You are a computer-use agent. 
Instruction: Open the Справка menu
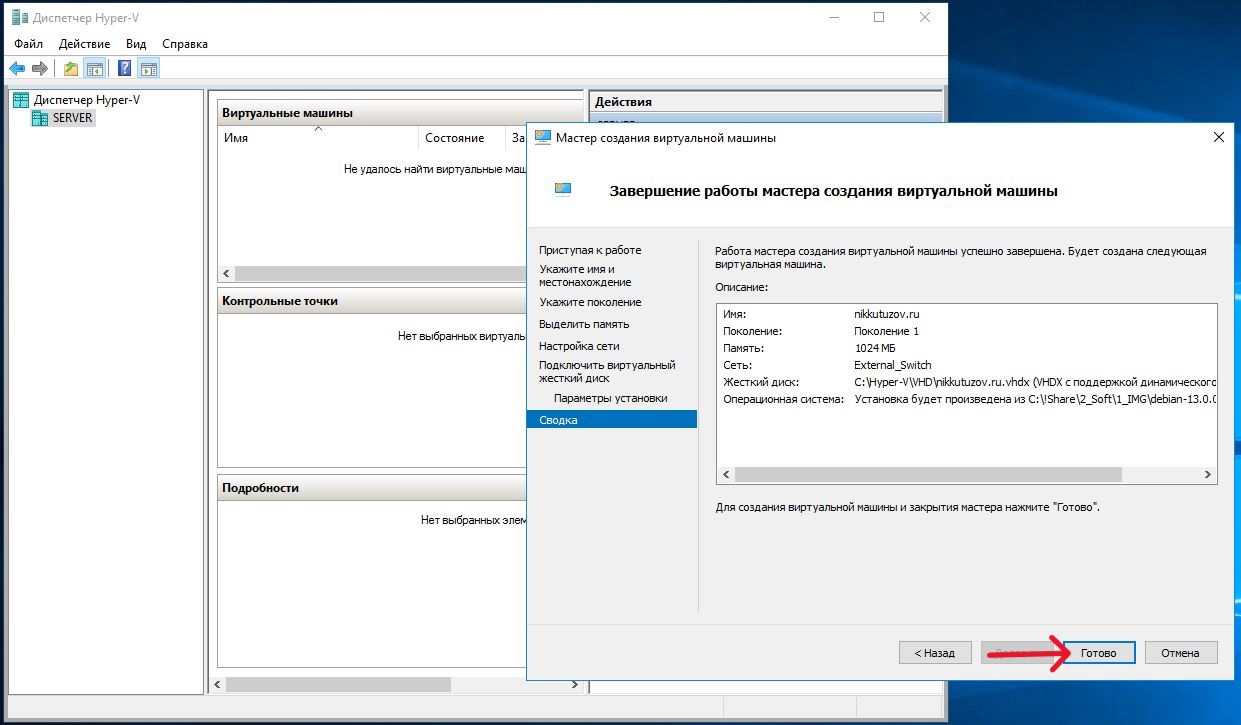tap(184, 44)
